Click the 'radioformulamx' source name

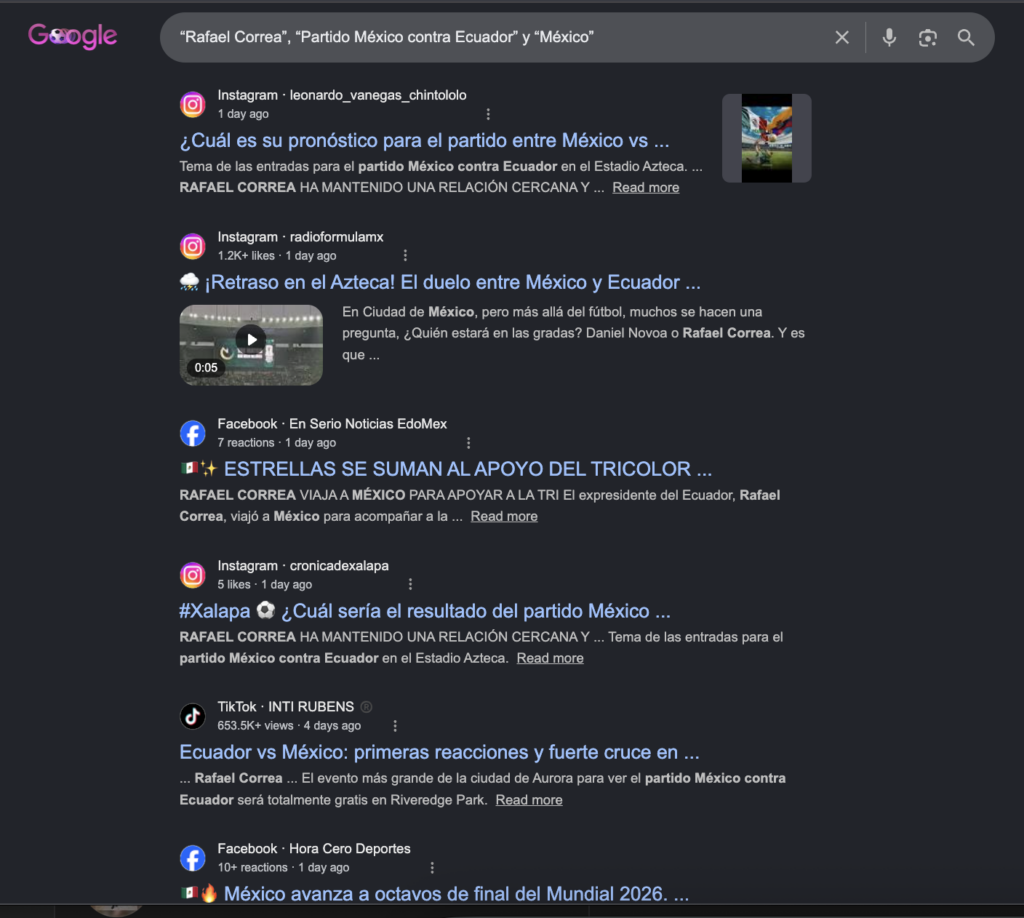(336, 237)
